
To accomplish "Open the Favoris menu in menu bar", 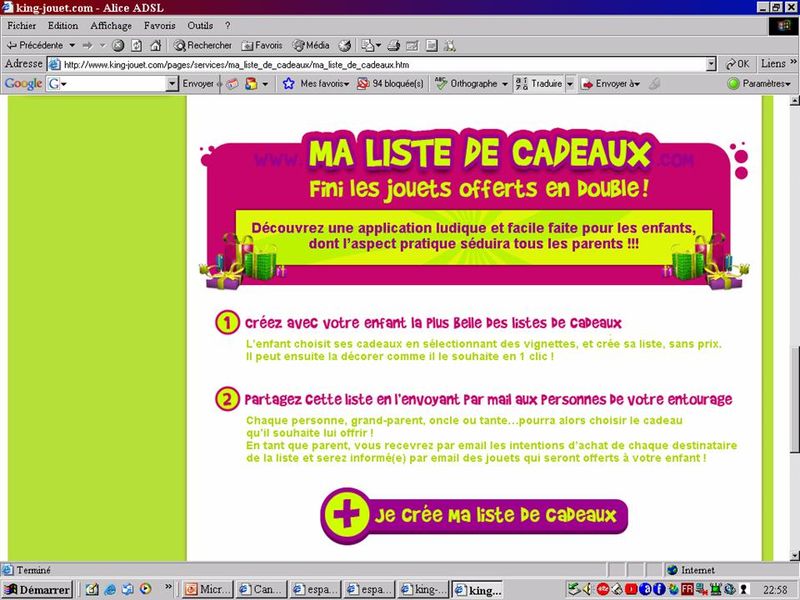I will 159,26.
